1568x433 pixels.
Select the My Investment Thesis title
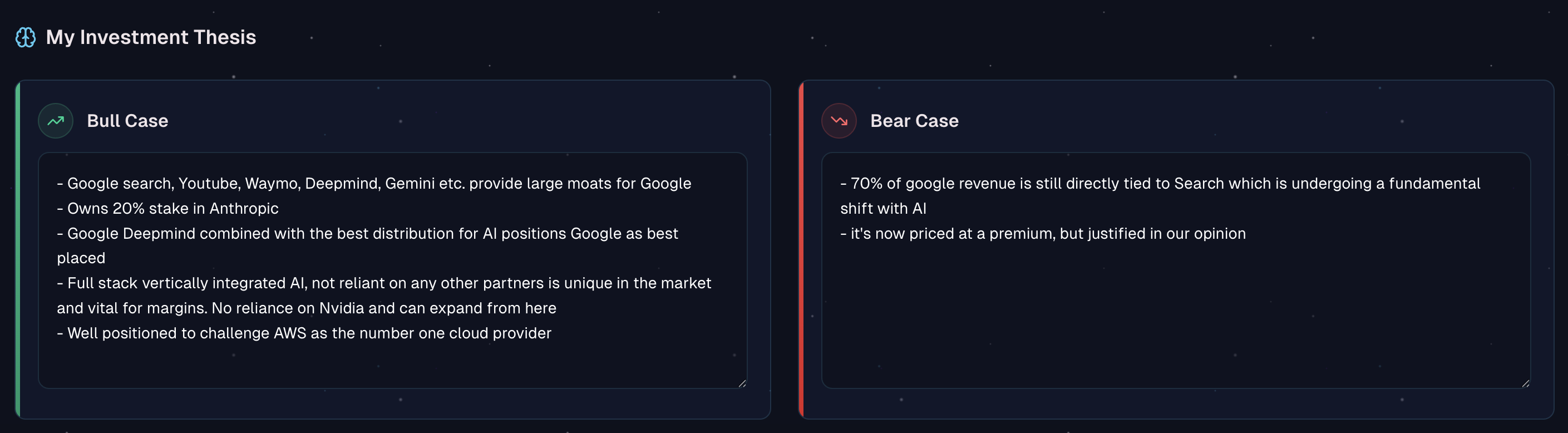tap(150, 37)
